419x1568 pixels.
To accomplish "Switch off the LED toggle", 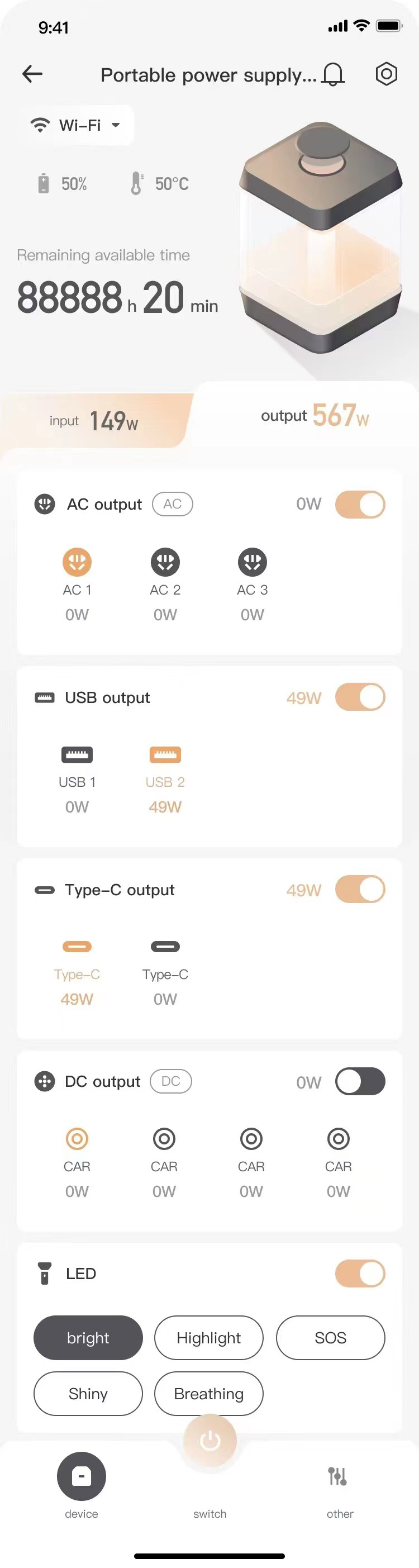I will pos(360,1274).
